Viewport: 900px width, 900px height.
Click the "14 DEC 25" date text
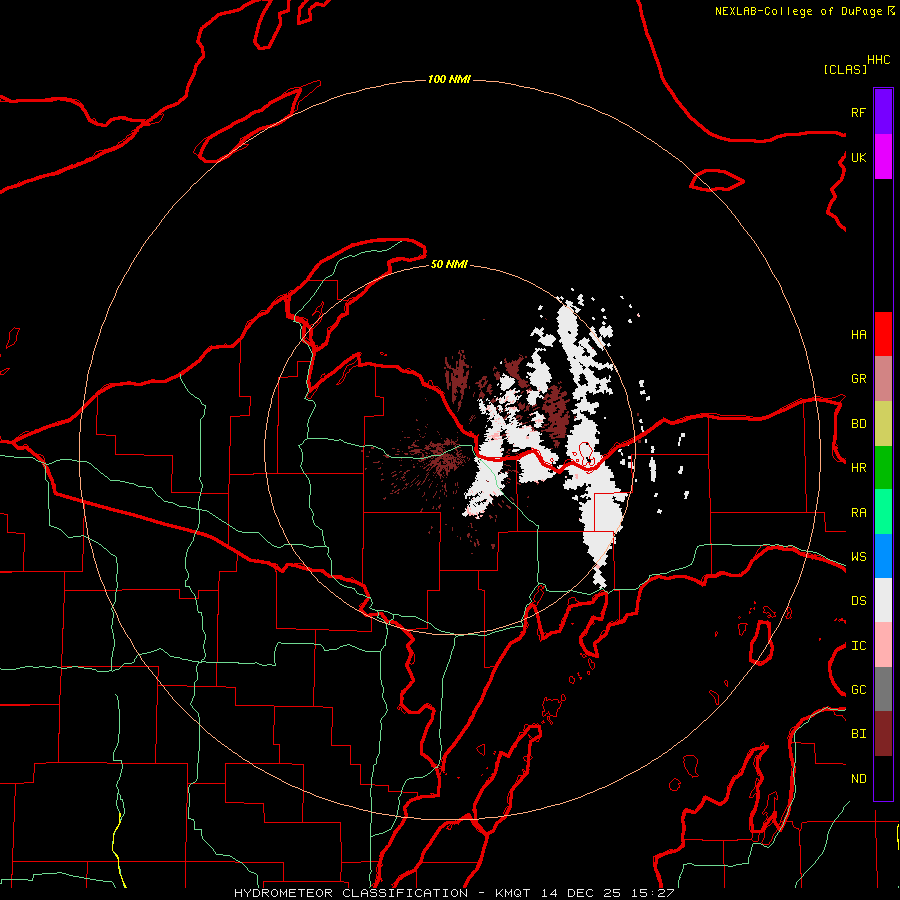pyautogui.click(x=580, y=893)
